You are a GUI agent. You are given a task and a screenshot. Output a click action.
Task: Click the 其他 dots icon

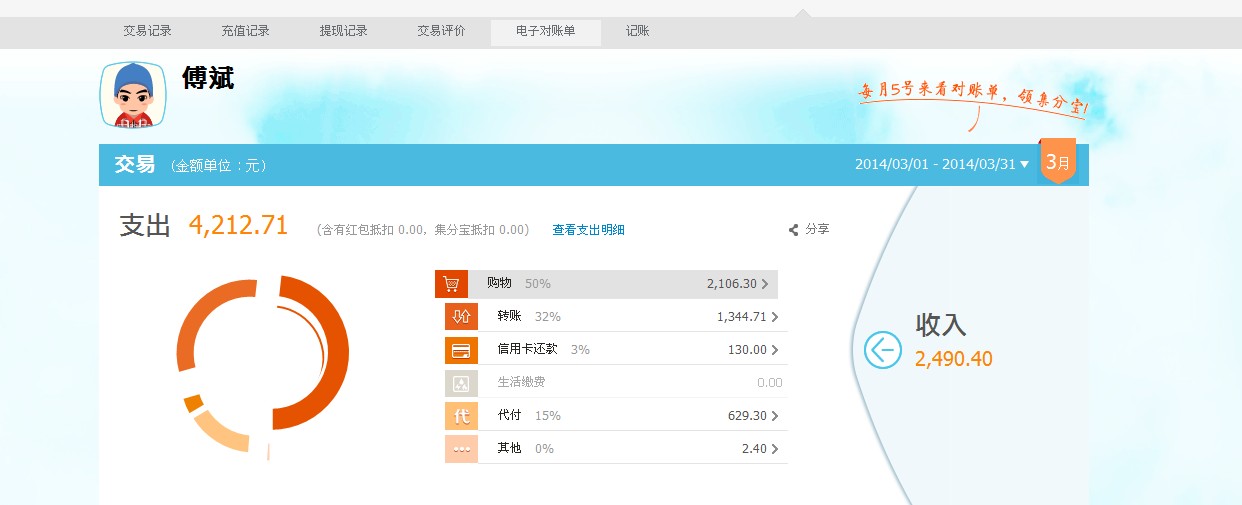[x=461, y=449]
